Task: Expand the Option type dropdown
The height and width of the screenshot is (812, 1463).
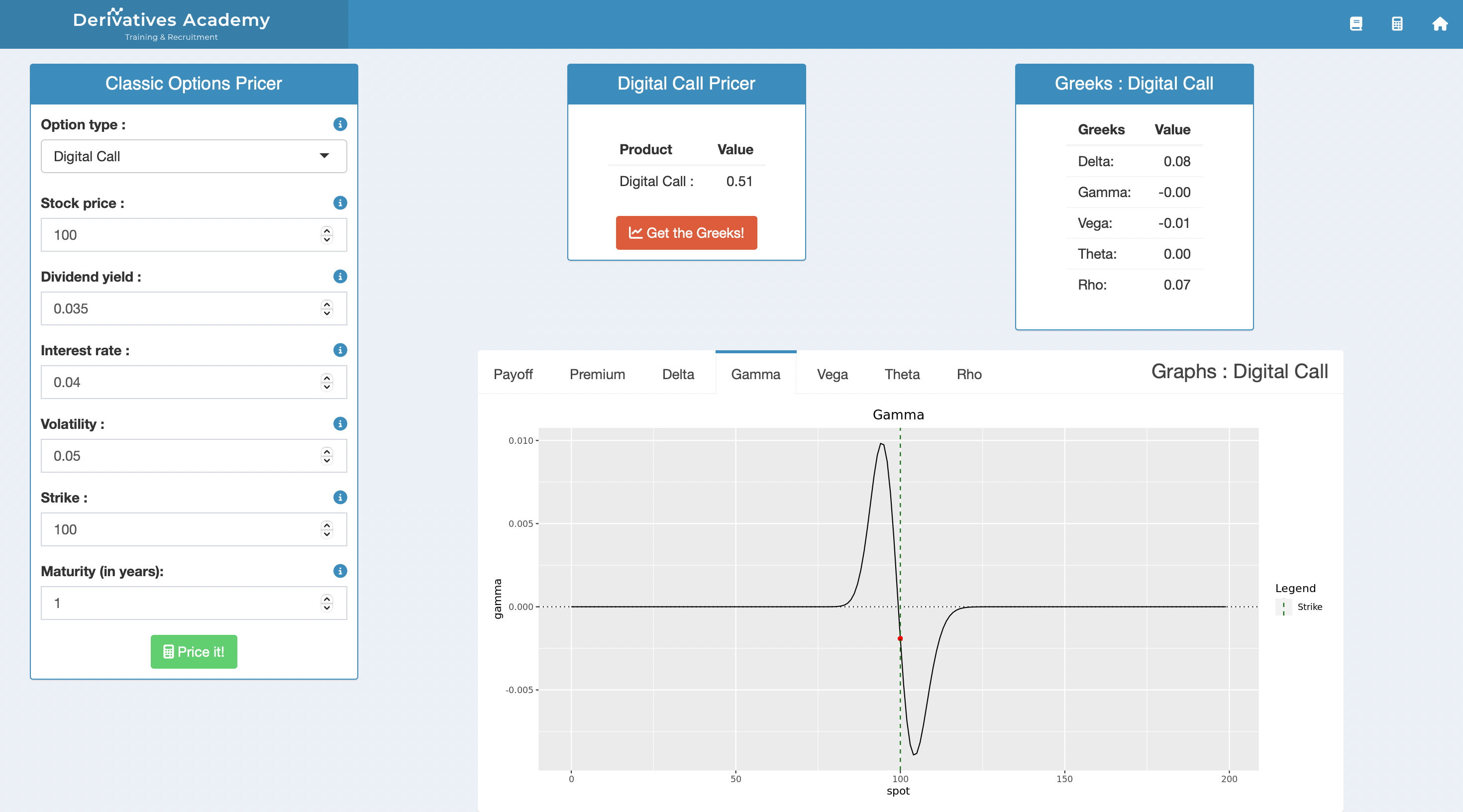Action: click(194, 156)
